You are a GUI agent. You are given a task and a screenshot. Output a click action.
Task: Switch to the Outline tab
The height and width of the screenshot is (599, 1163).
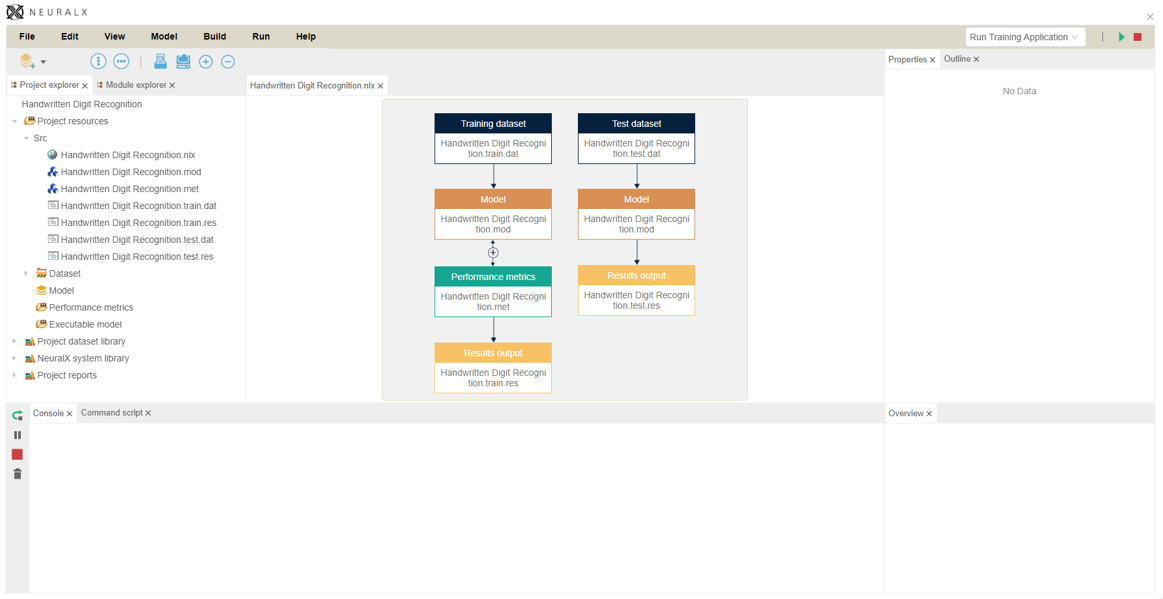point(956,59)
